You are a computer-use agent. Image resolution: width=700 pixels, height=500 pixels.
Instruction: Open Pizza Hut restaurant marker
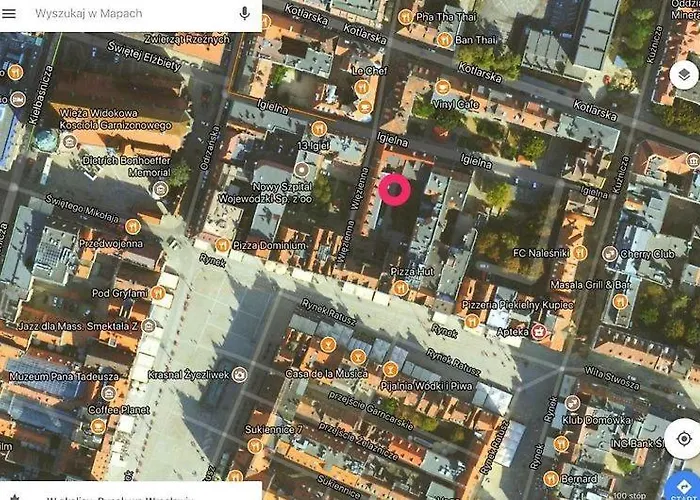tap(401, 287)
